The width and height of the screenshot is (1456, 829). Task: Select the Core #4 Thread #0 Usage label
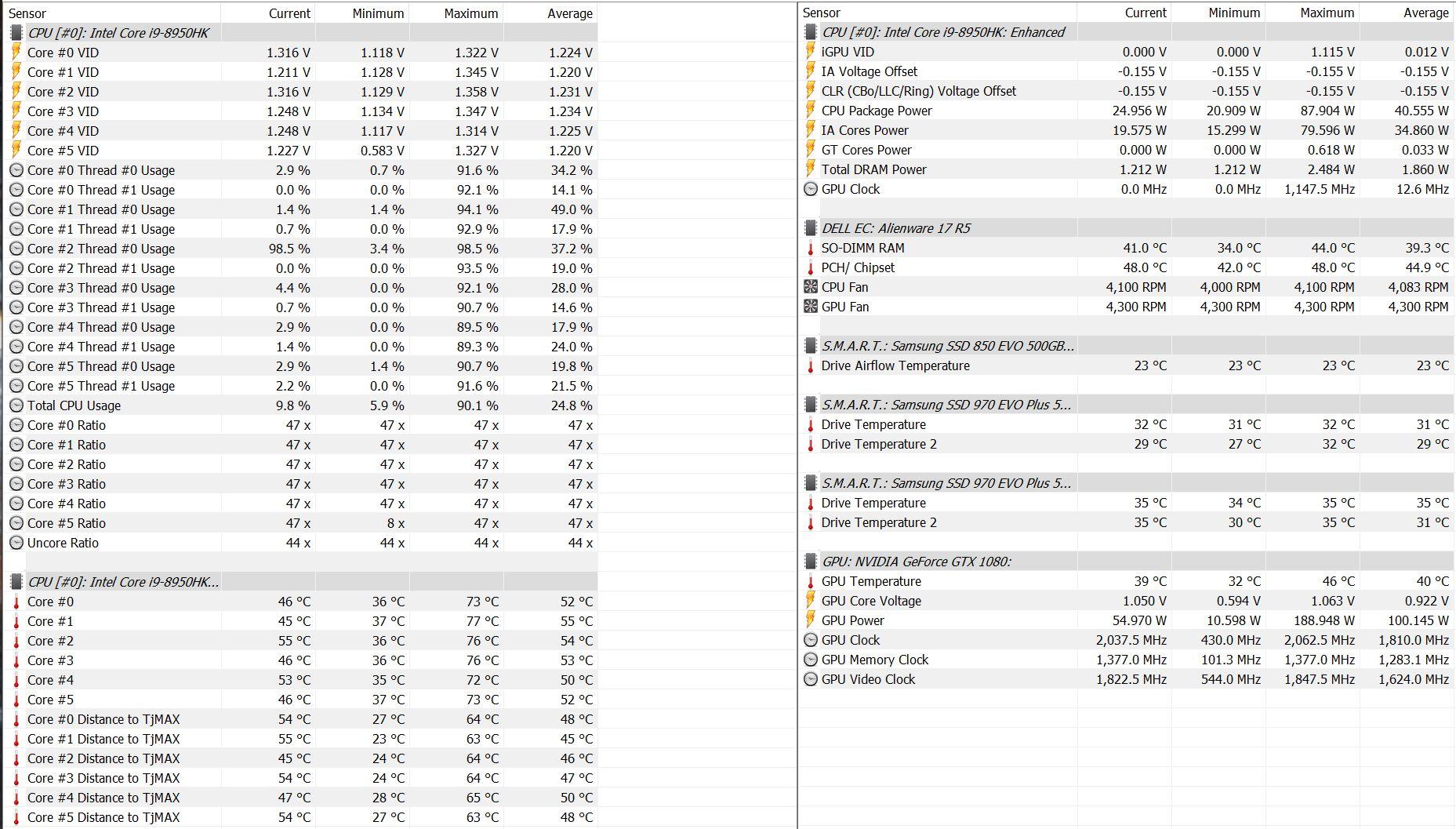click(x=101, y=327)
